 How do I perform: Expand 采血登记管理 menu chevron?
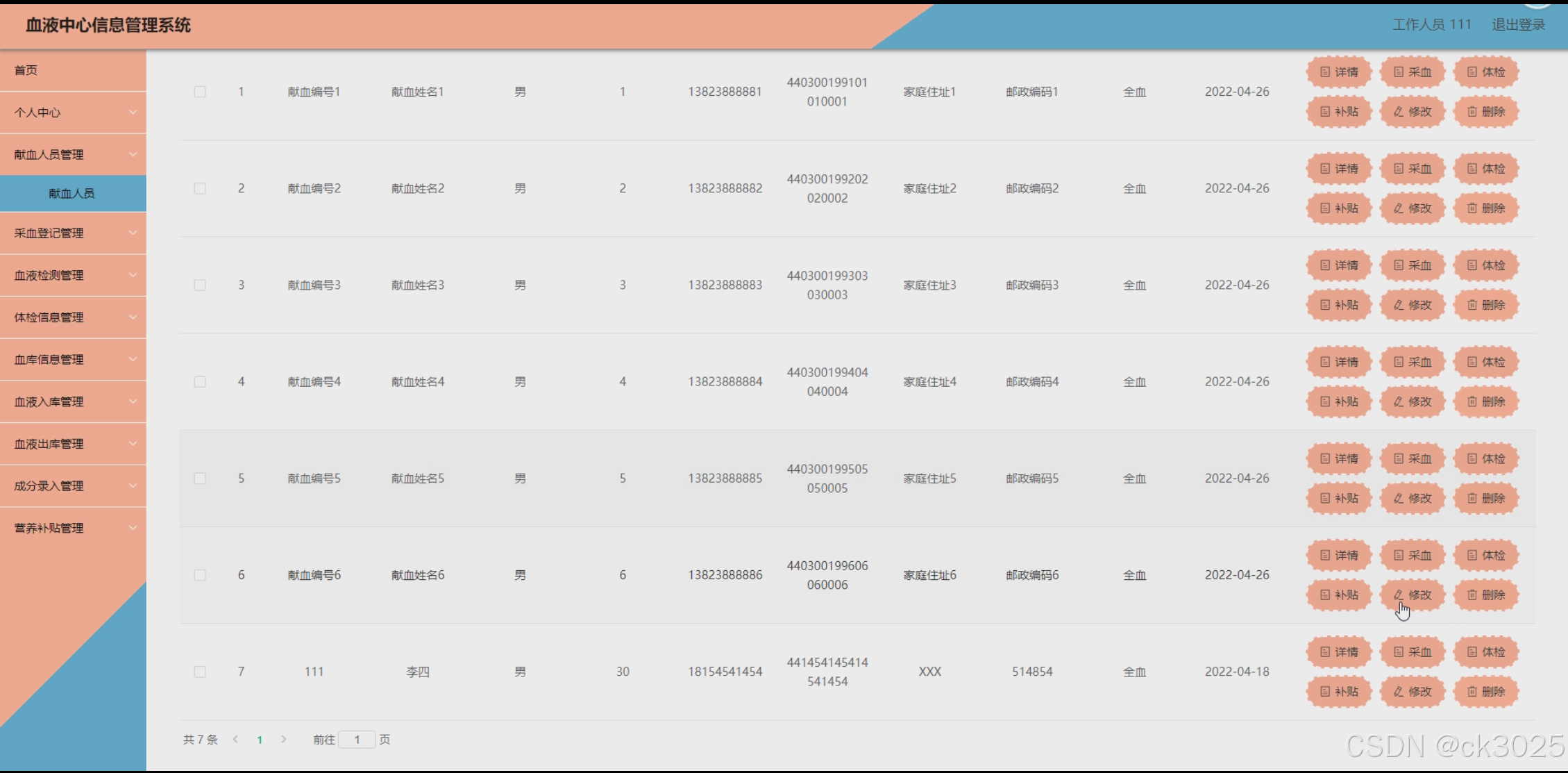[x=133, y=233]
